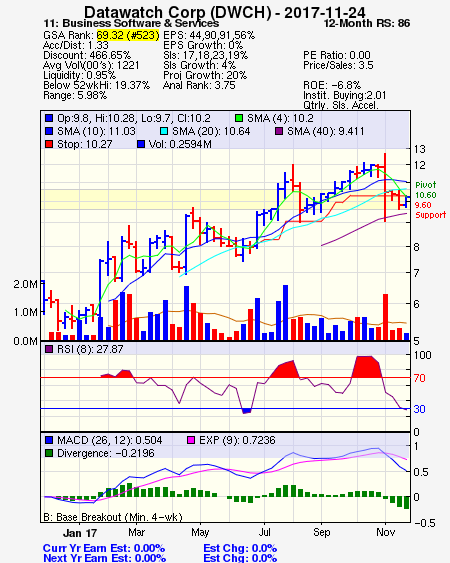Click the red 9.60 Support label
The image size is (450, 563).
pyautogui.click(x=430, y=210)
